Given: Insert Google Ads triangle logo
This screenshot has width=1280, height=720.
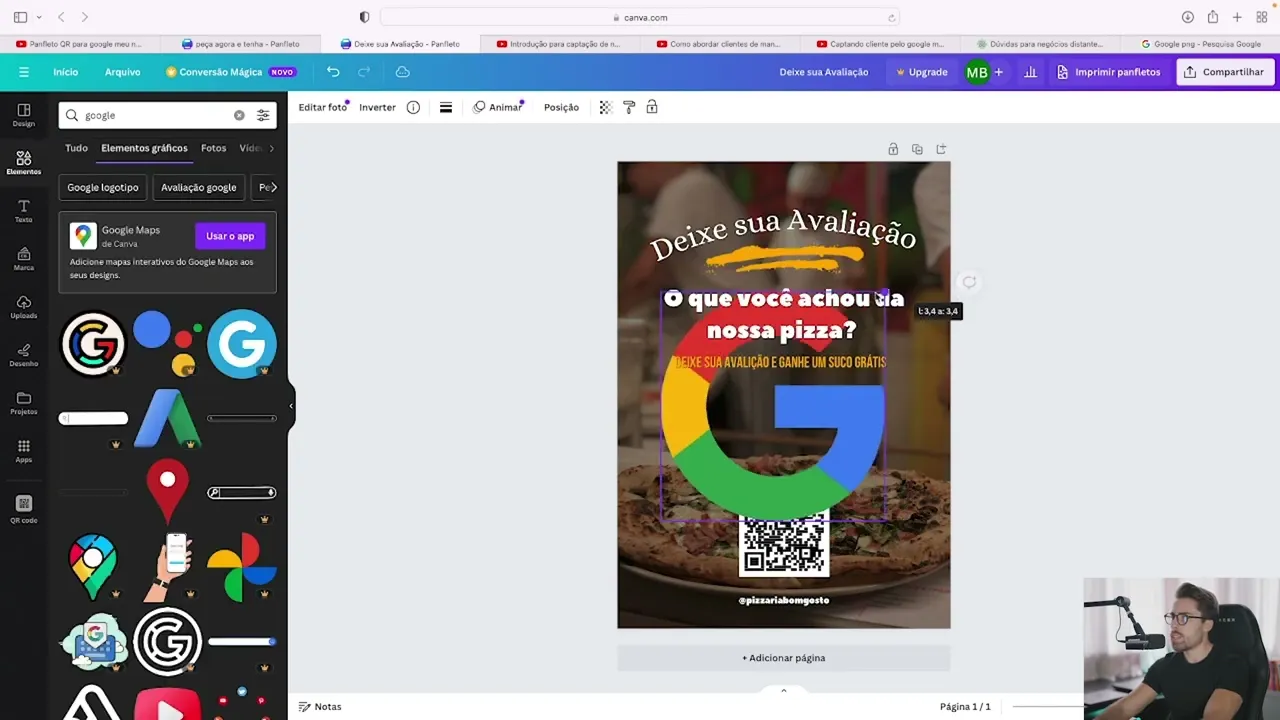Looking at the screenshot, I should (167, 418).
